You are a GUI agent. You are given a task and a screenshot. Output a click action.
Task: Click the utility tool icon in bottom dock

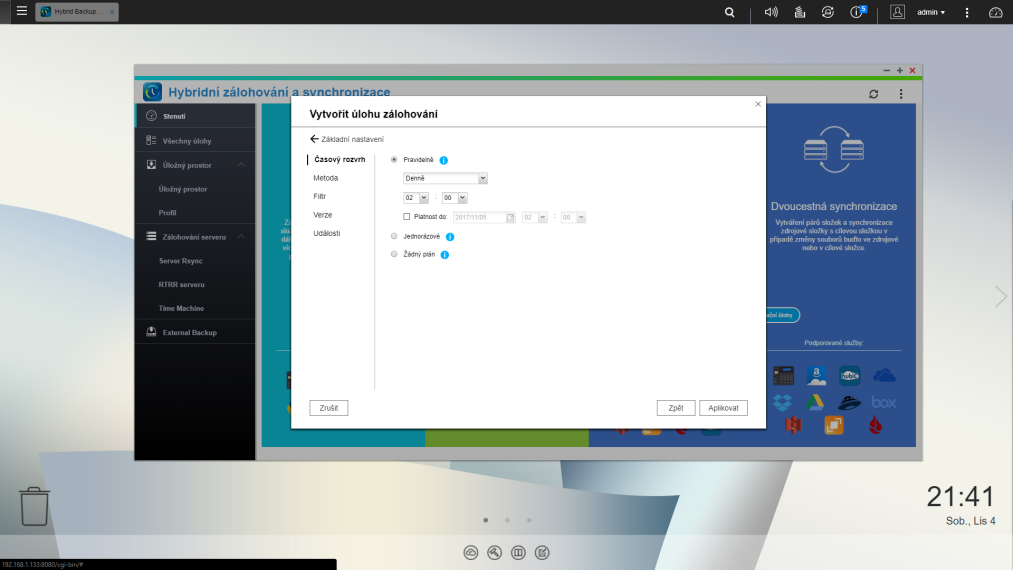pos(495,553)
